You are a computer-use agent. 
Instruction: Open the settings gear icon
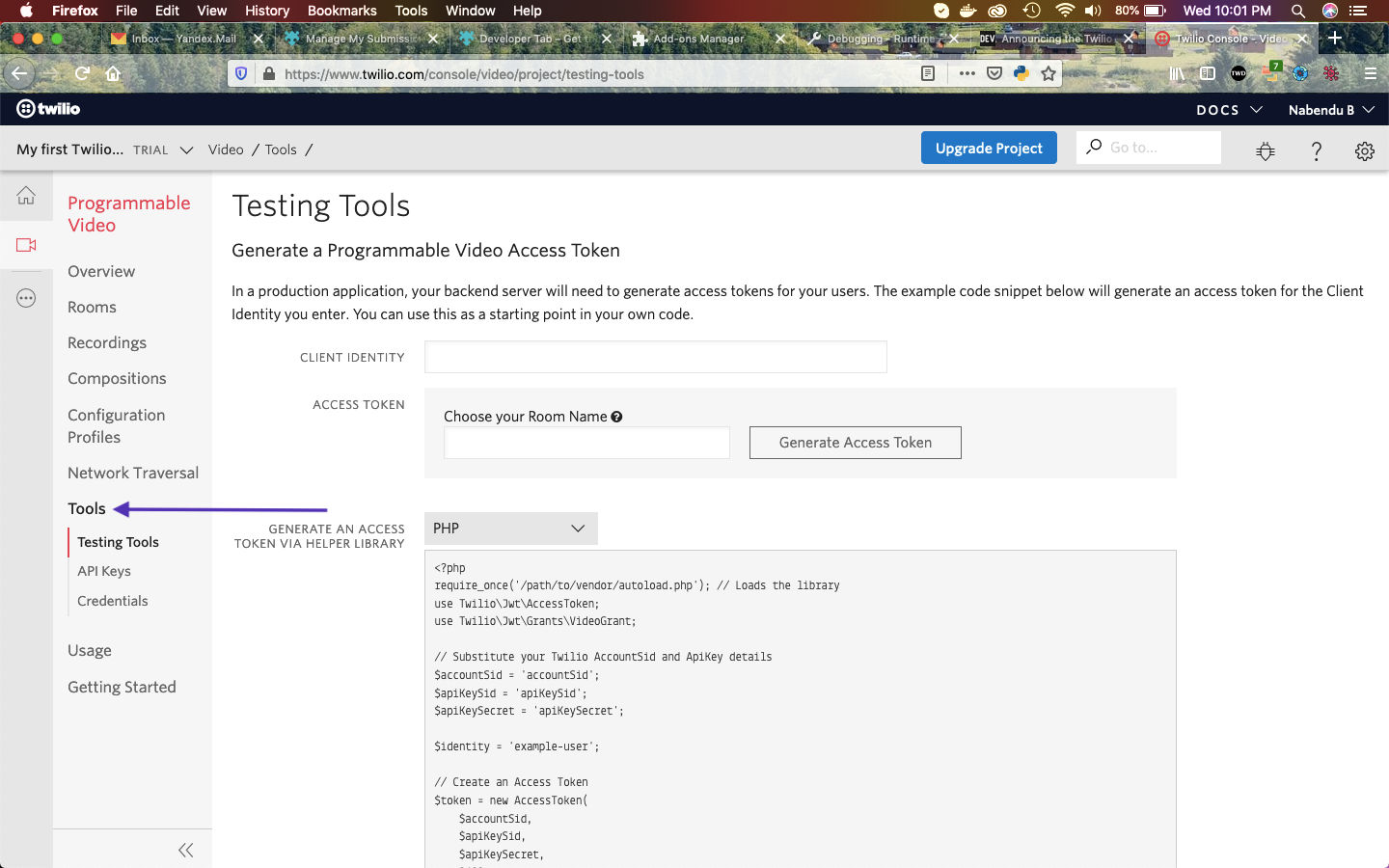pyautogui.click(x=1364, y=150)
